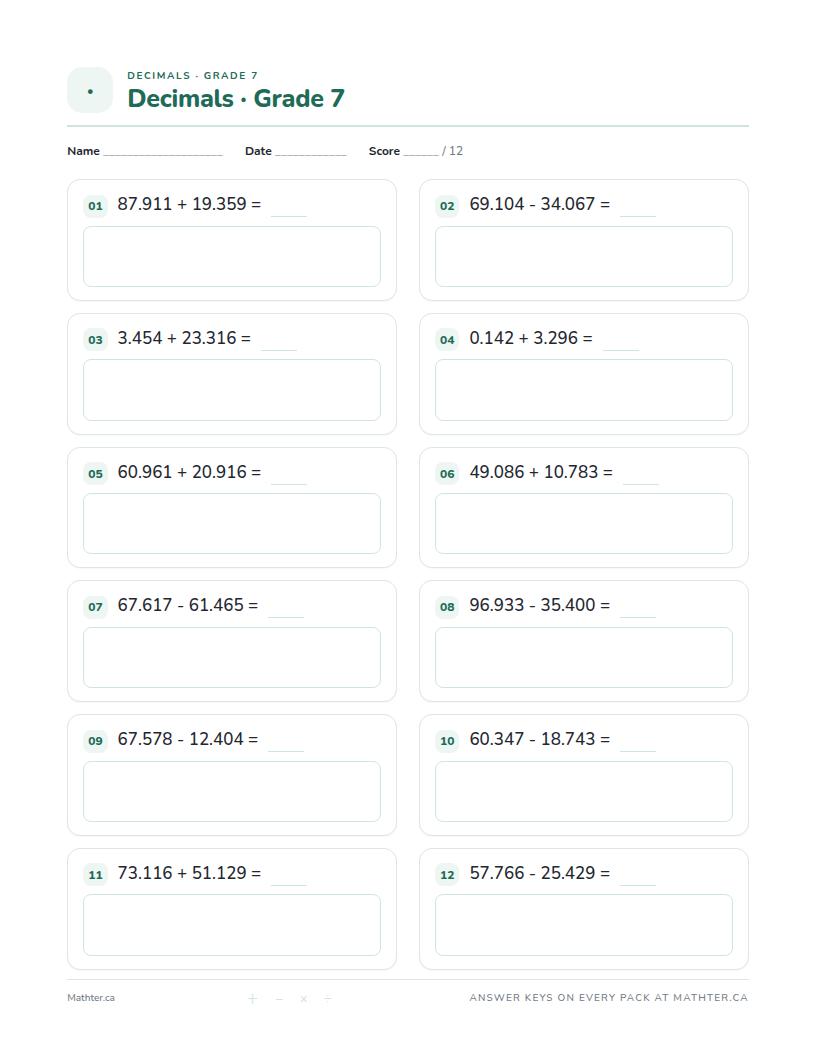Select the problem "49.086 + 10.783 ="

click(x=541, y=472)
